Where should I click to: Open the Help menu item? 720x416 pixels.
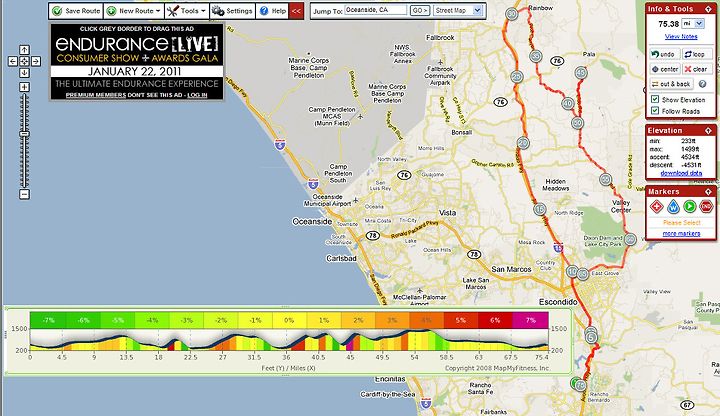(x=273, y=11)
